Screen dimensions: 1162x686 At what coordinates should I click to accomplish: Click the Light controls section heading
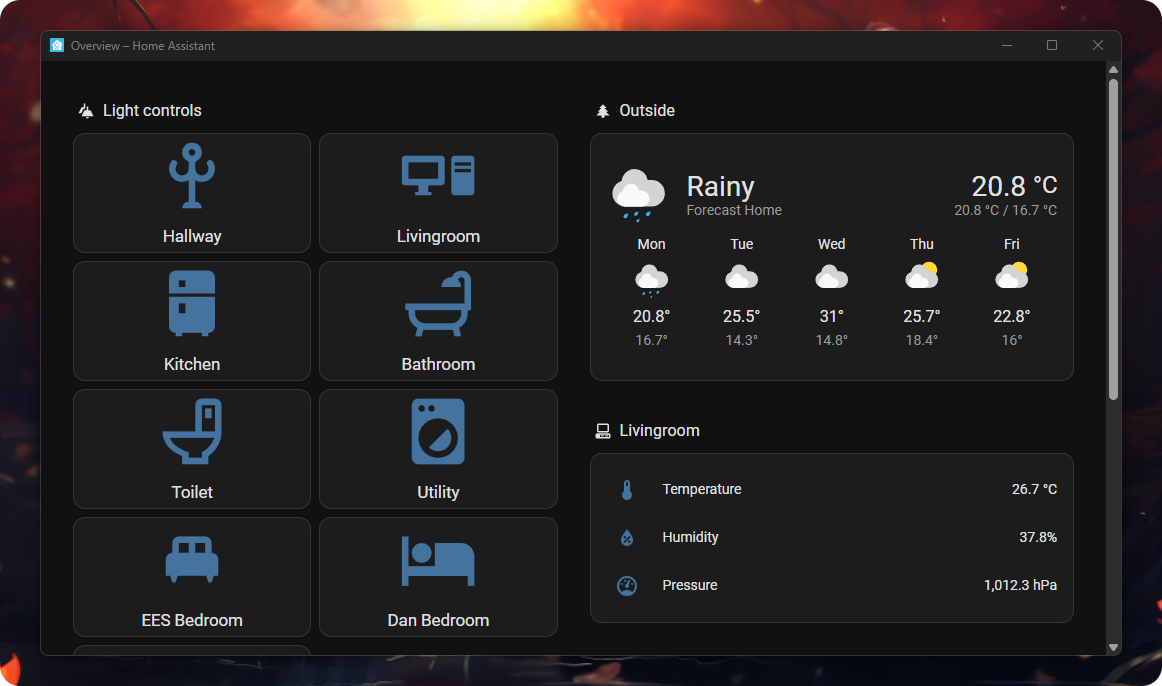coord(152,111)
